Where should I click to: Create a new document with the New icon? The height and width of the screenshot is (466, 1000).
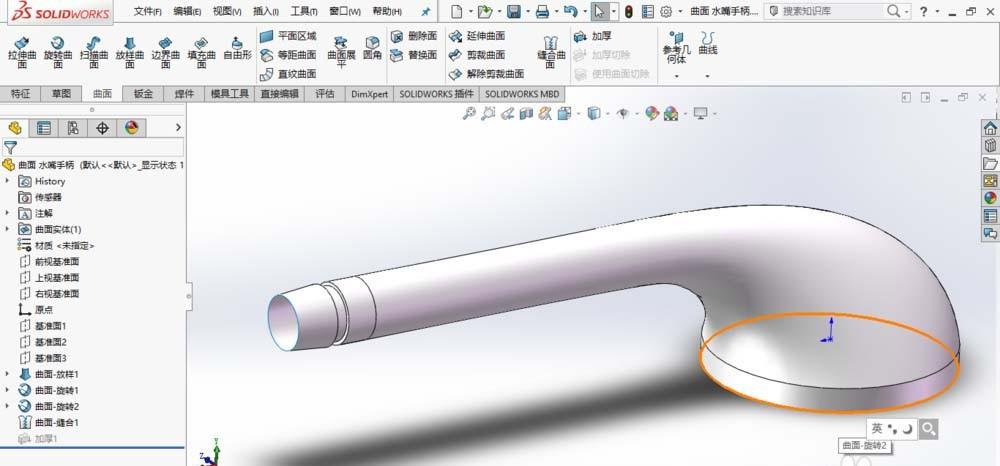click(x=455, y=11)
